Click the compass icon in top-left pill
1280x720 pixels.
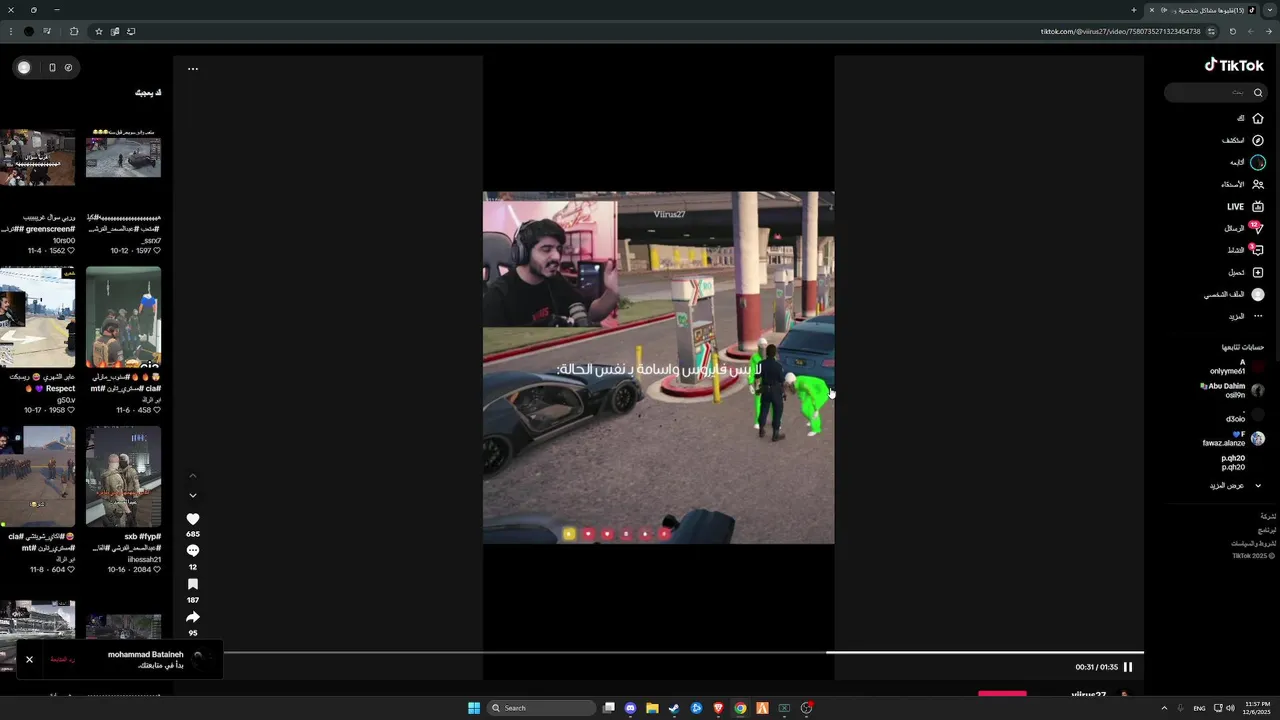pos(68,67)
